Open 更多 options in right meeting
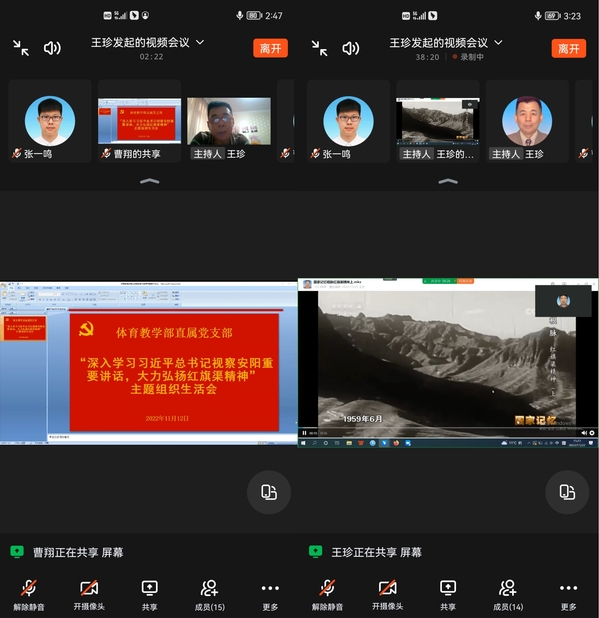Image resolution: width=599 pixels, height=618 pixels. [x=568, y=595]
